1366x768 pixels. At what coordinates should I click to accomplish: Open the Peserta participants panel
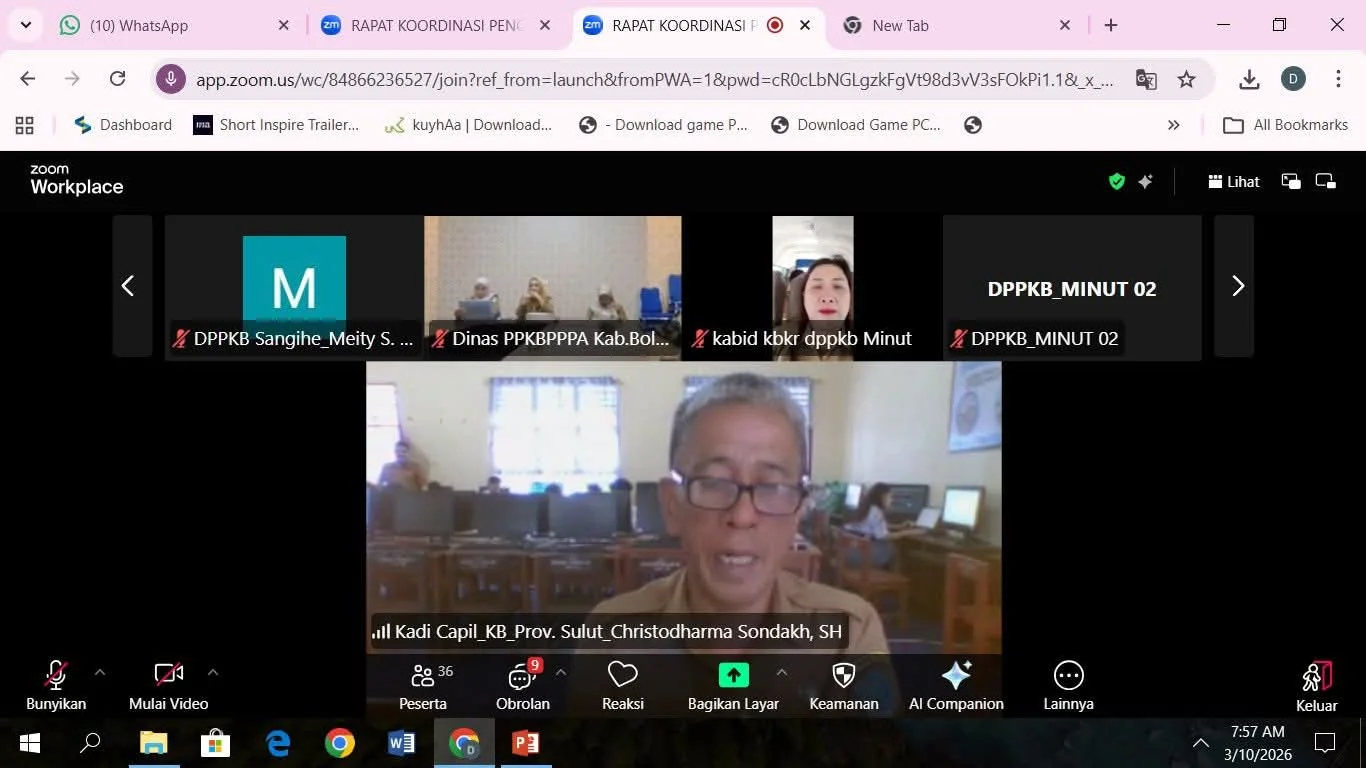click(423, 686)
